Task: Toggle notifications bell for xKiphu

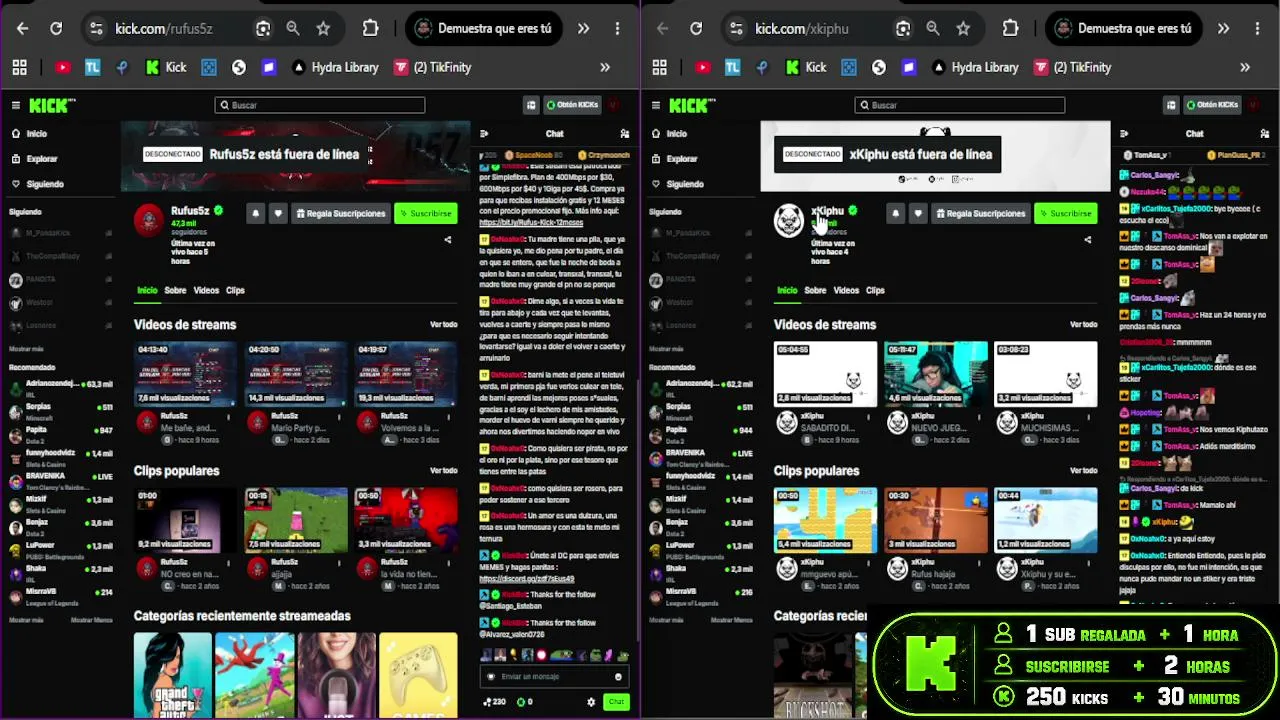Action: point(895,213)
